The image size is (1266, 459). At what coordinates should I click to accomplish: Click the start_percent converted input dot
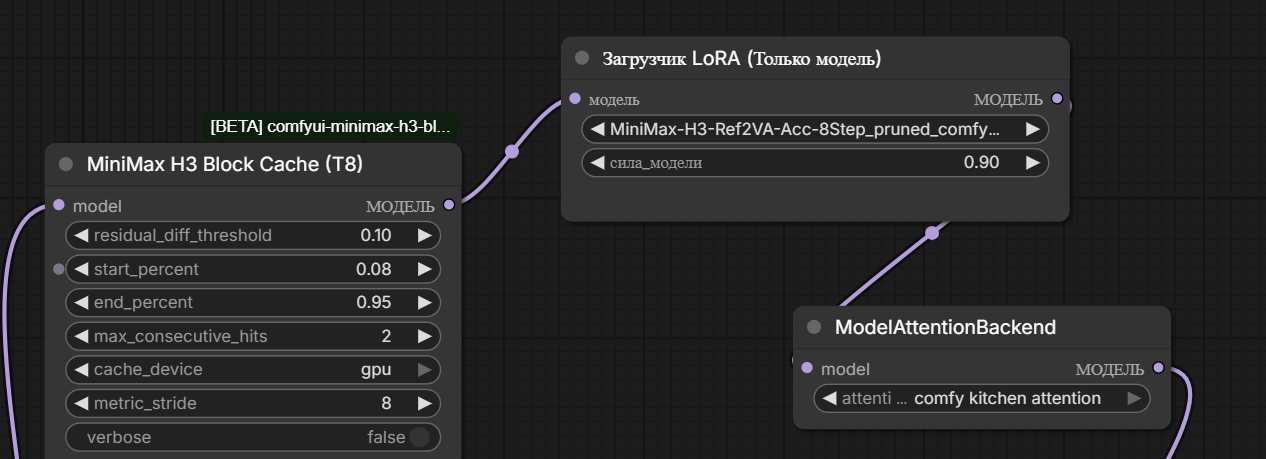point(58,269)
